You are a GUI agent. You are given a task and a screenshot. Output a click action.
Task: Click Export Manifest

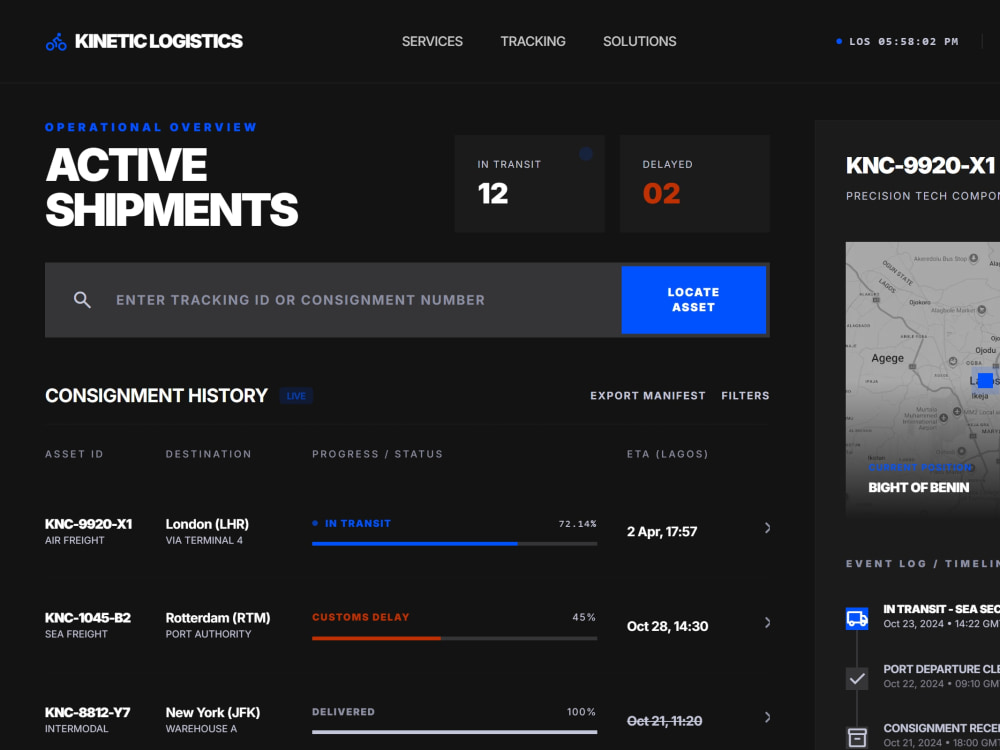click(648, 396)
